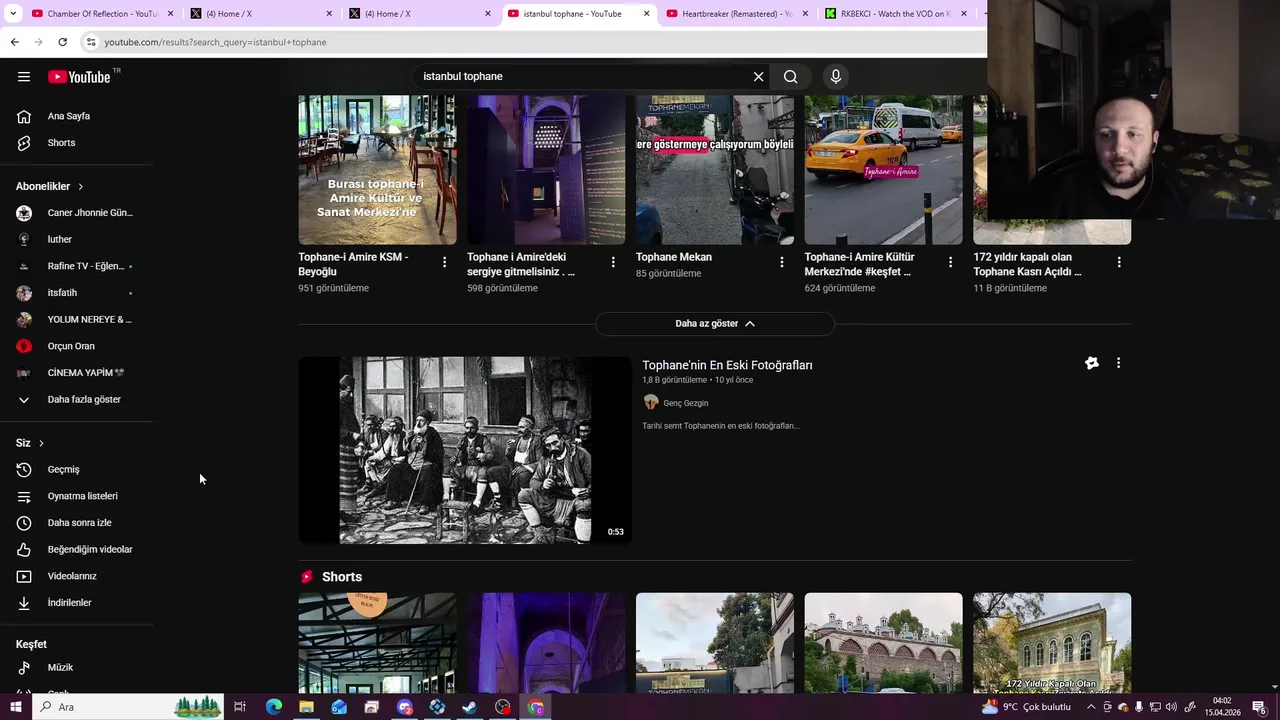Open options for 172 yıldır kapalı short

[x=1119, y=262]
